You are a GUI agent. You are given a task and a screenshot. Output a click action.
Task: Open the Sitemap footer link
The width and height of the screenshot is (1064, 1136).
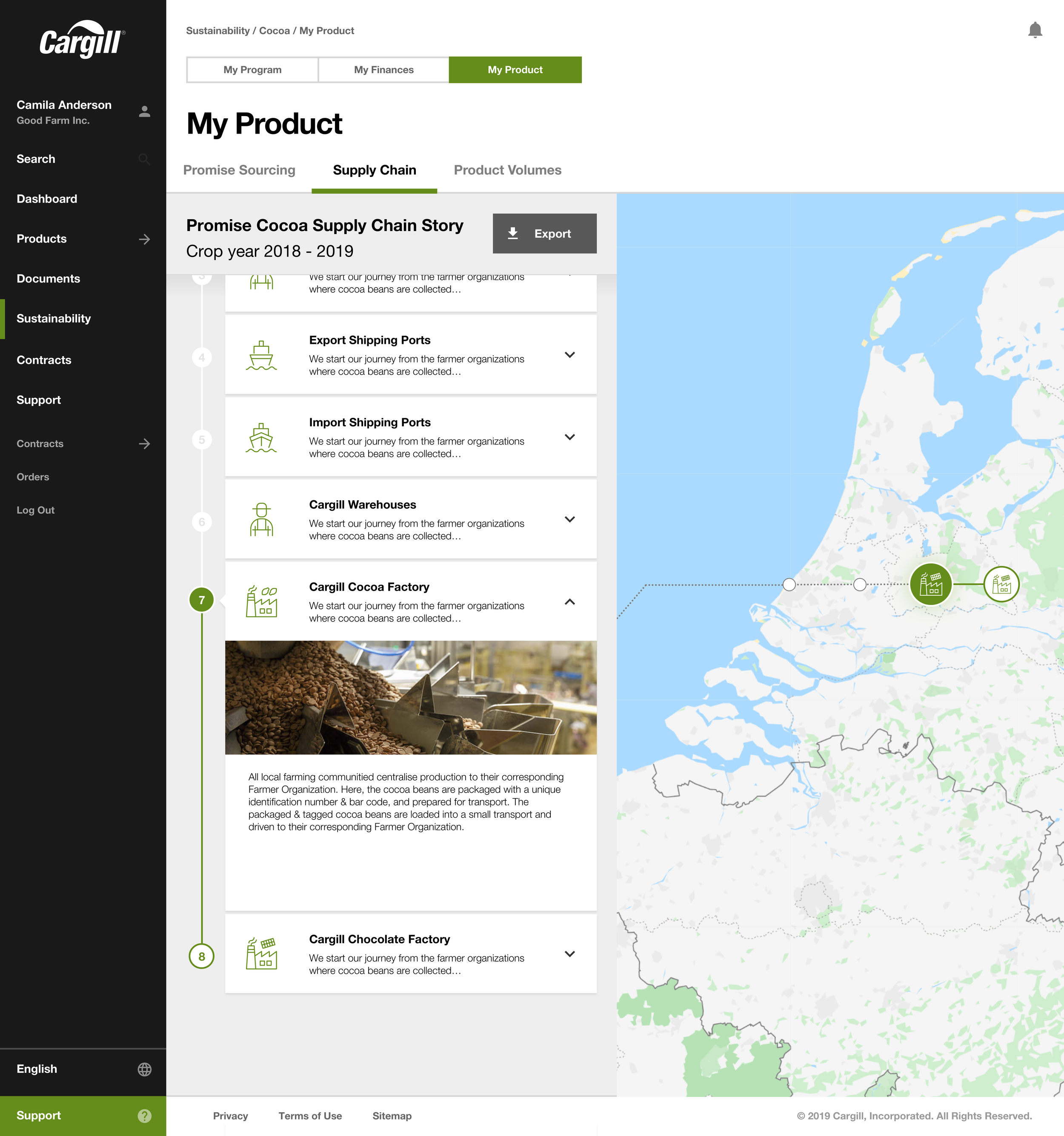click(x=392, y=1116)
